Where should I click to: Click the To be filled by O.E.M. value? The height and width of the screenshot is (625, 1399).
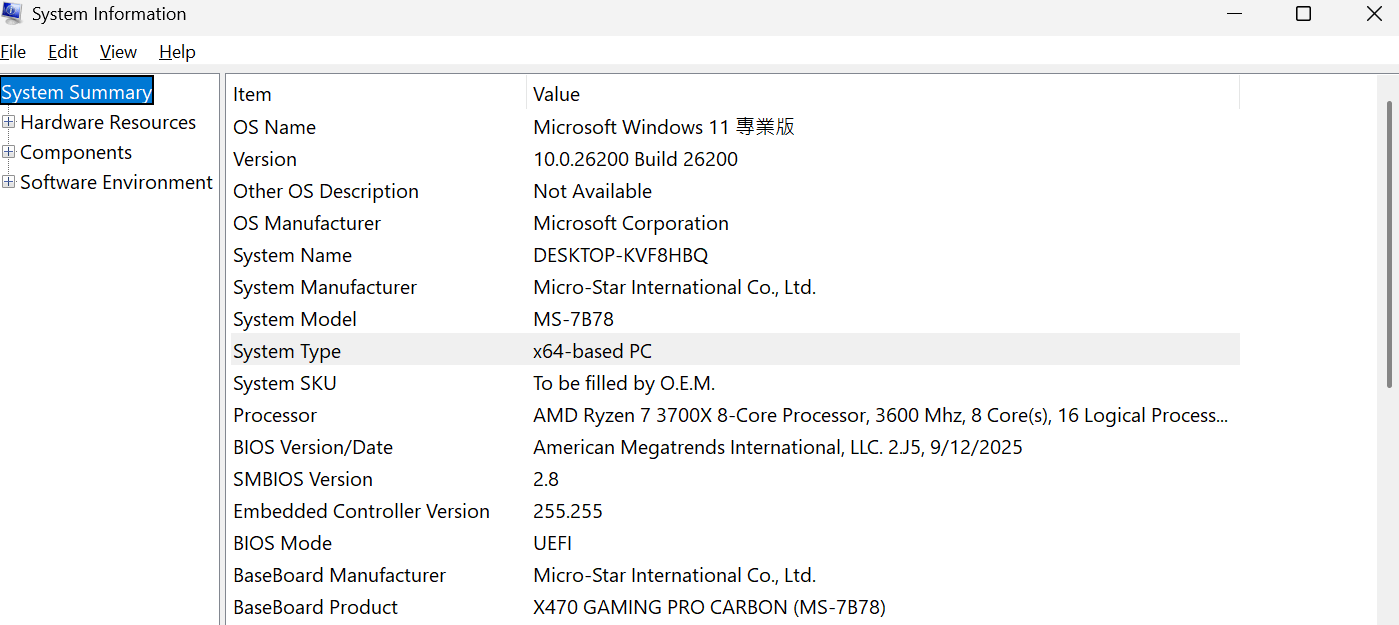pos(624,383)
